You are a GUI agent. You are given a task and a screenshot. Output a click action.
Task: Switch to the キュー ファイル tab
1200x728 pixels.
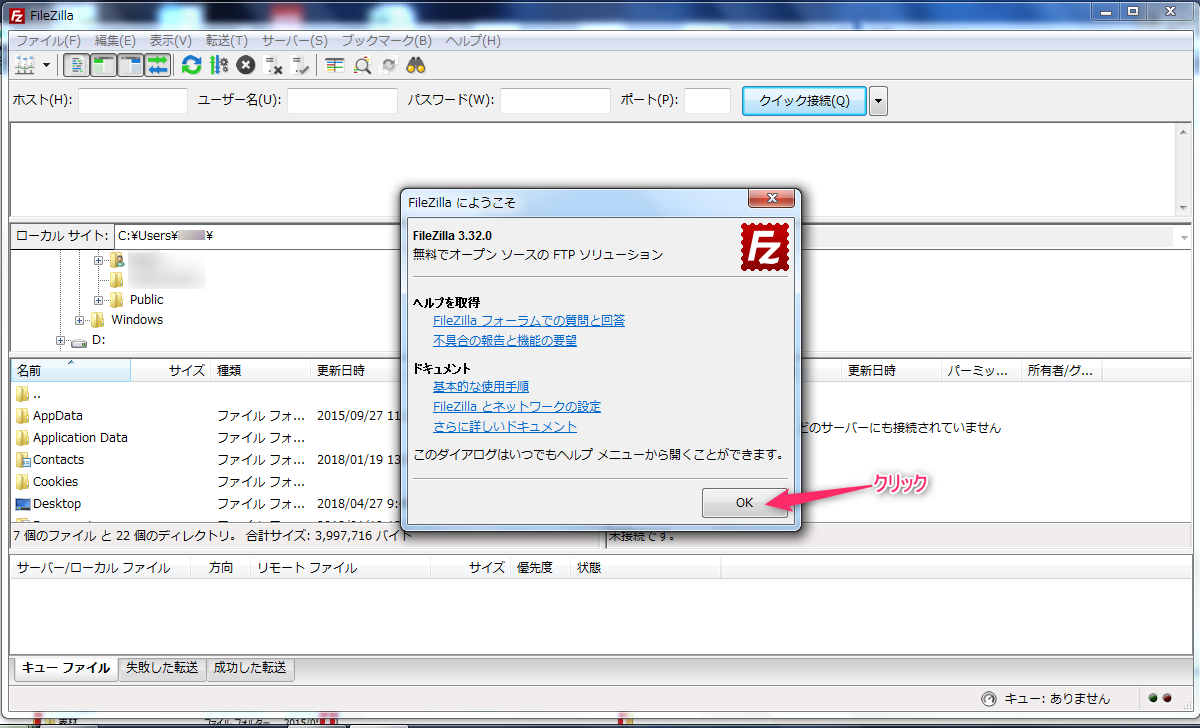pos(66,668)
